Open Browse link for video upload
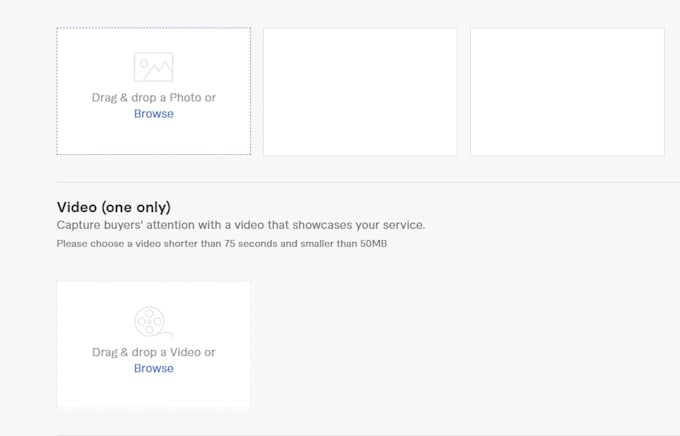This screenshot has width=680, height=436. (154, 368)
